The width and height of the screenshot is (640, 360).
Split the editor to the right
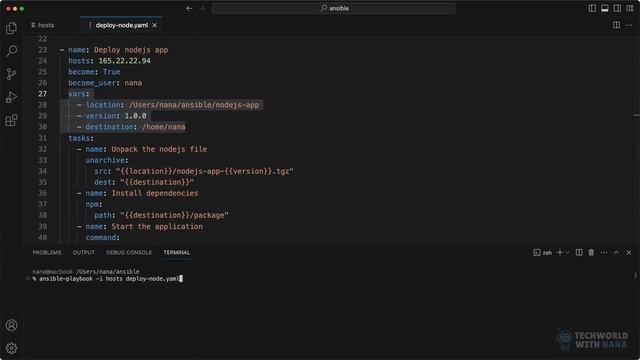616,25
